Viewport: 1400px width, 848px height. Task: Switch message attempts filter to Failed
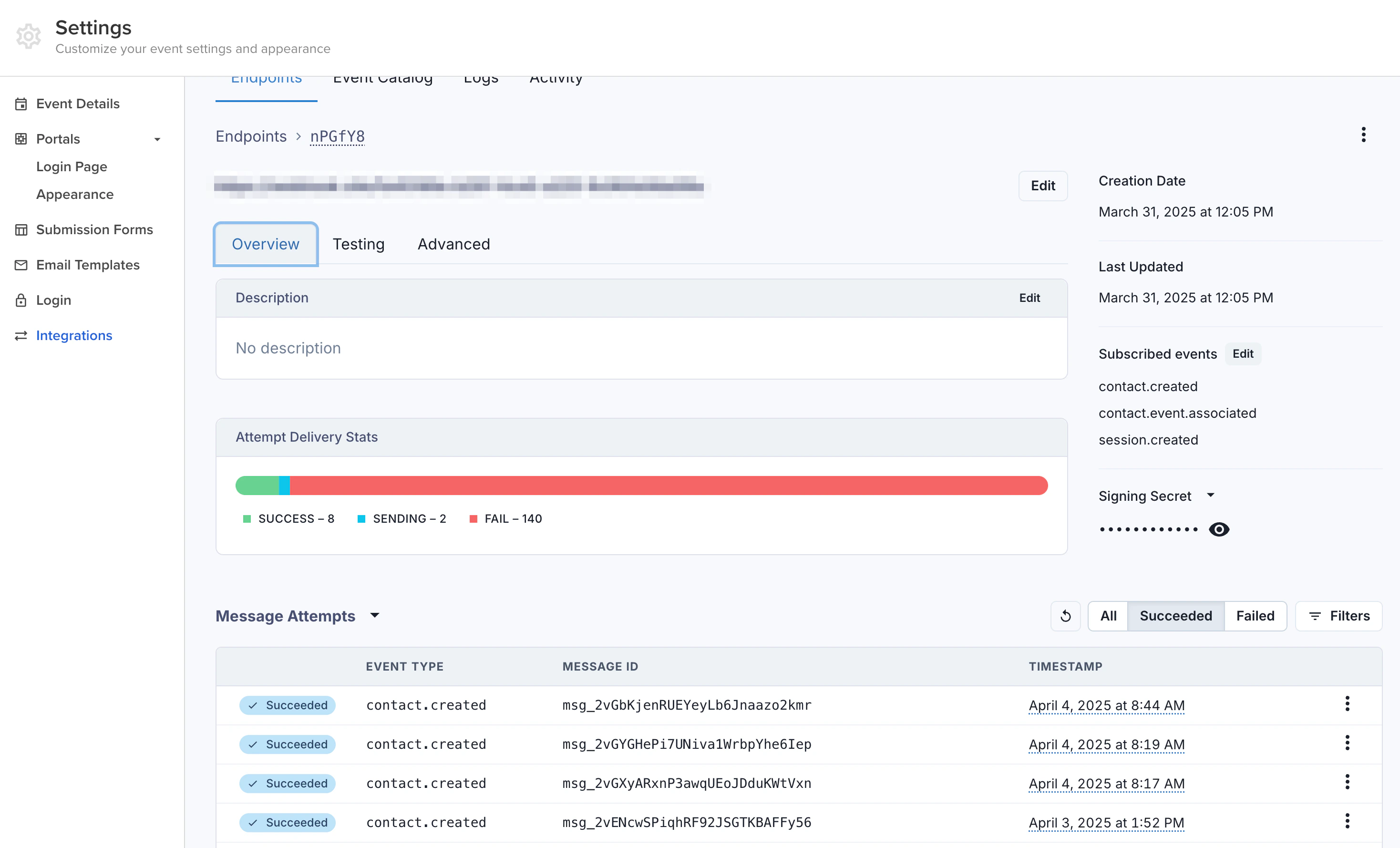[x=1255, y=616]
